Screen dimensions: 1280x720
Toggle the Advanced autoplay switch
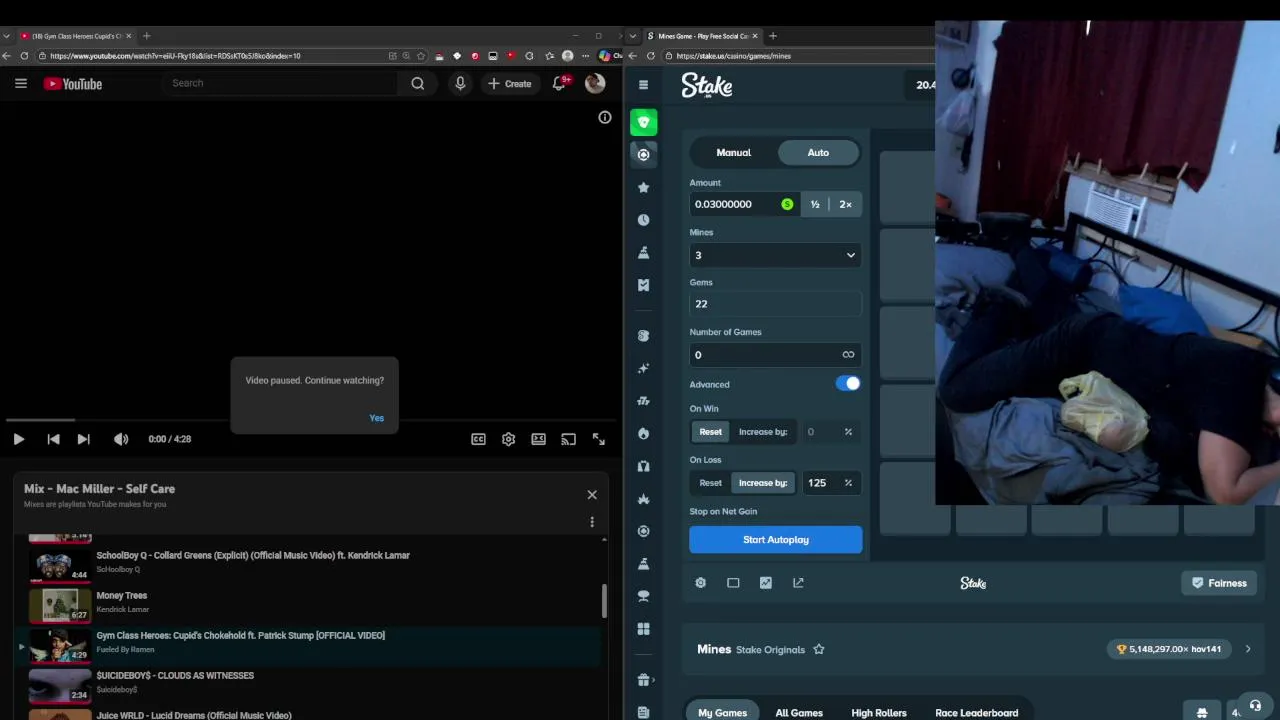[848, 383]
